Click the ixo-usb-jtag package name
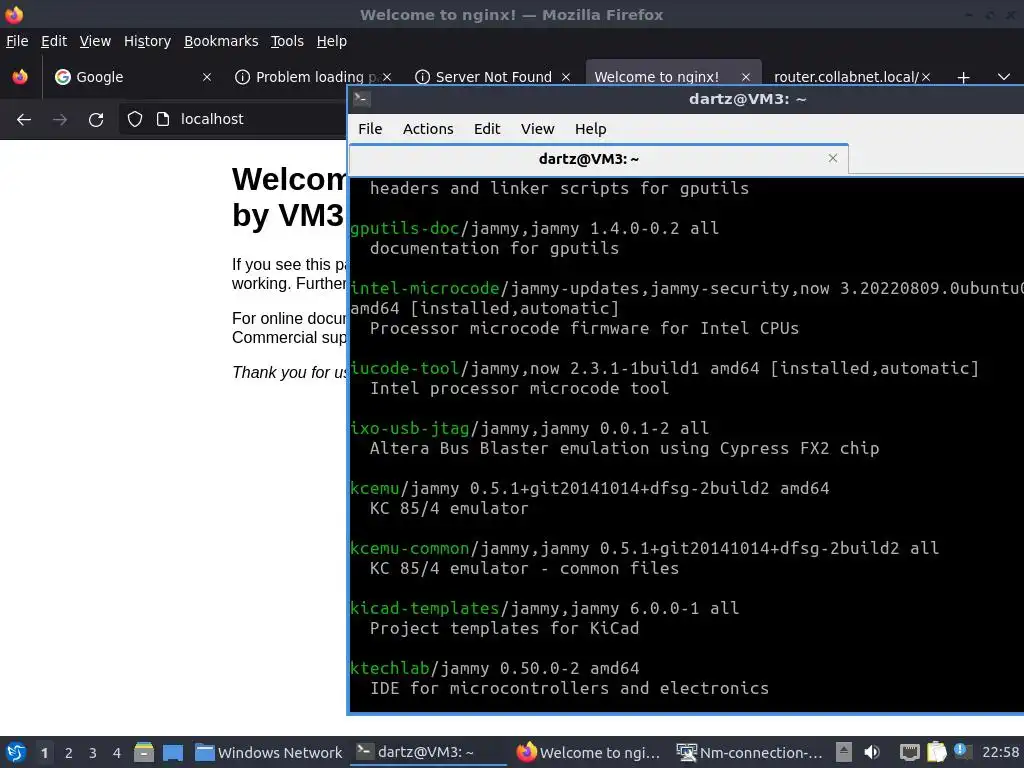The height and width of the screenshot is (768, 1024). click(410, 428)
